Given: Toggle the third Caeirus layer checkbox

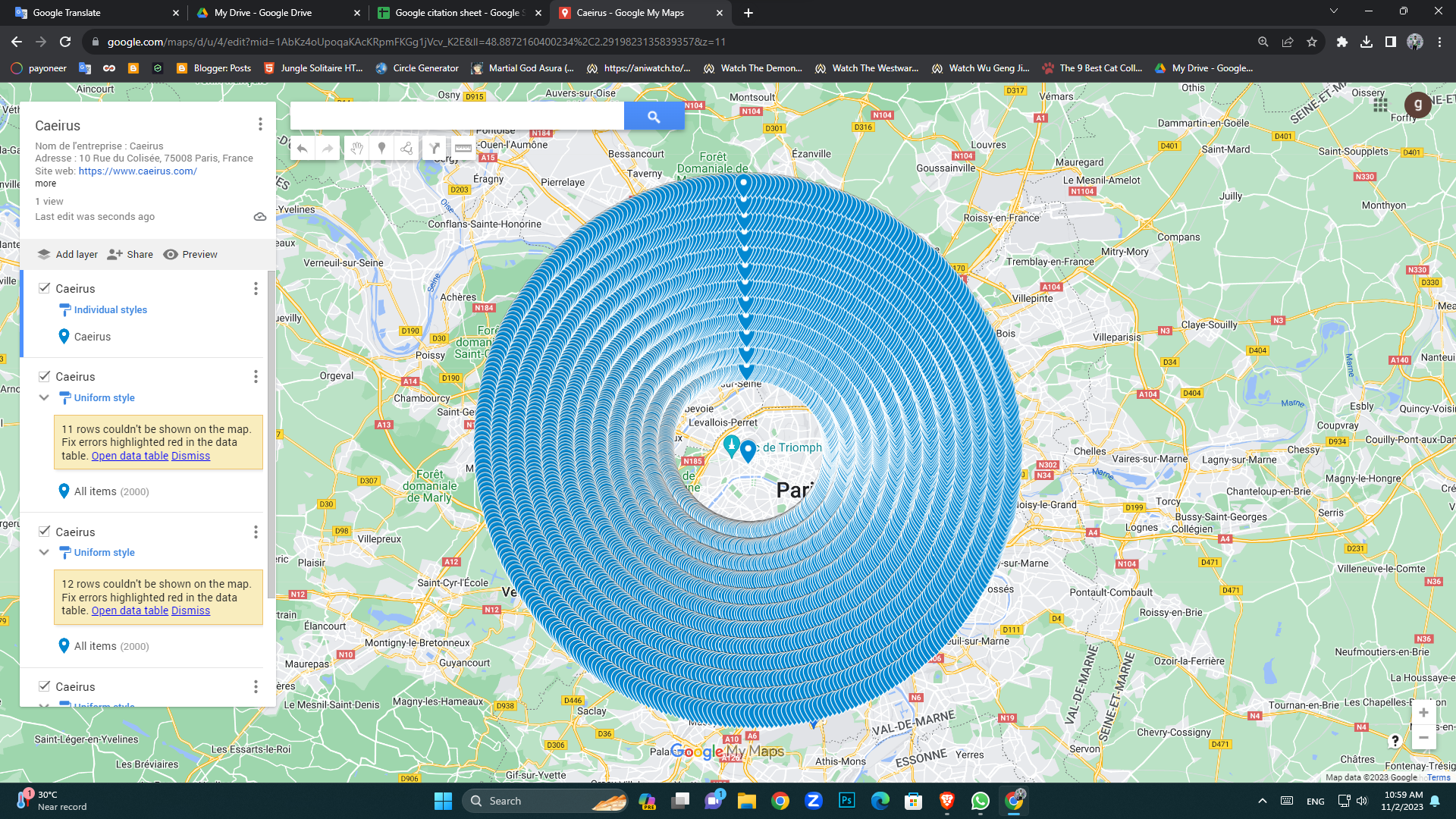Looking at the screenshot, I should [45, 532].
